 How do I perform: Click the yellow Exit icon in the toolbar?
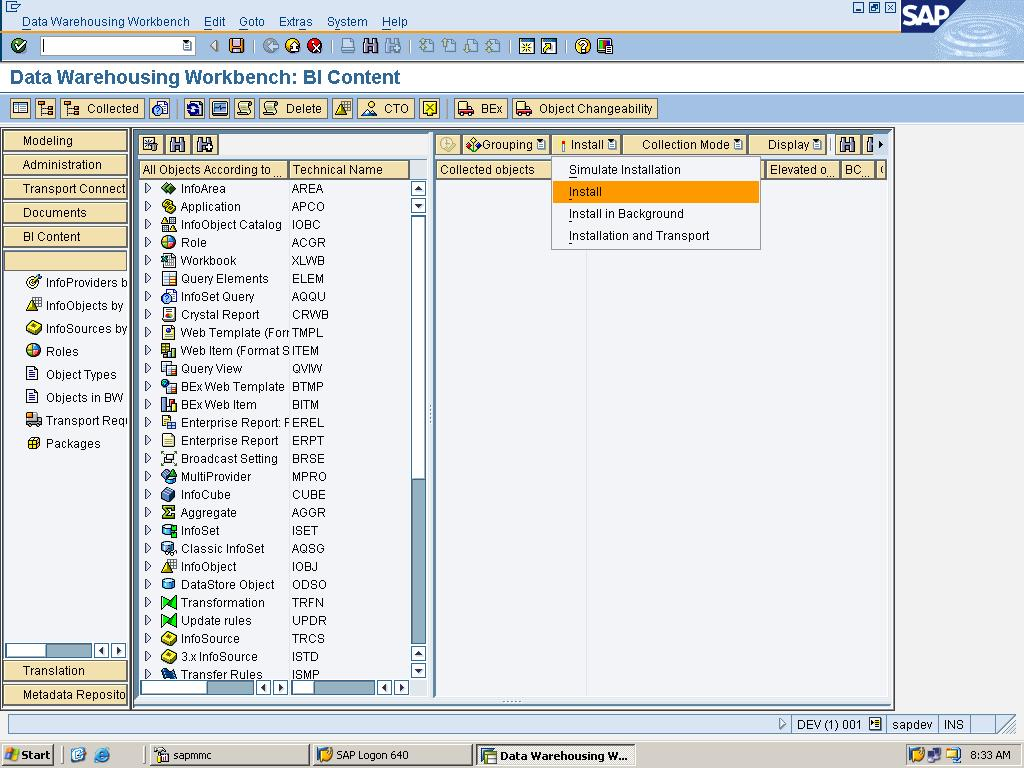(x=293, y=46)
